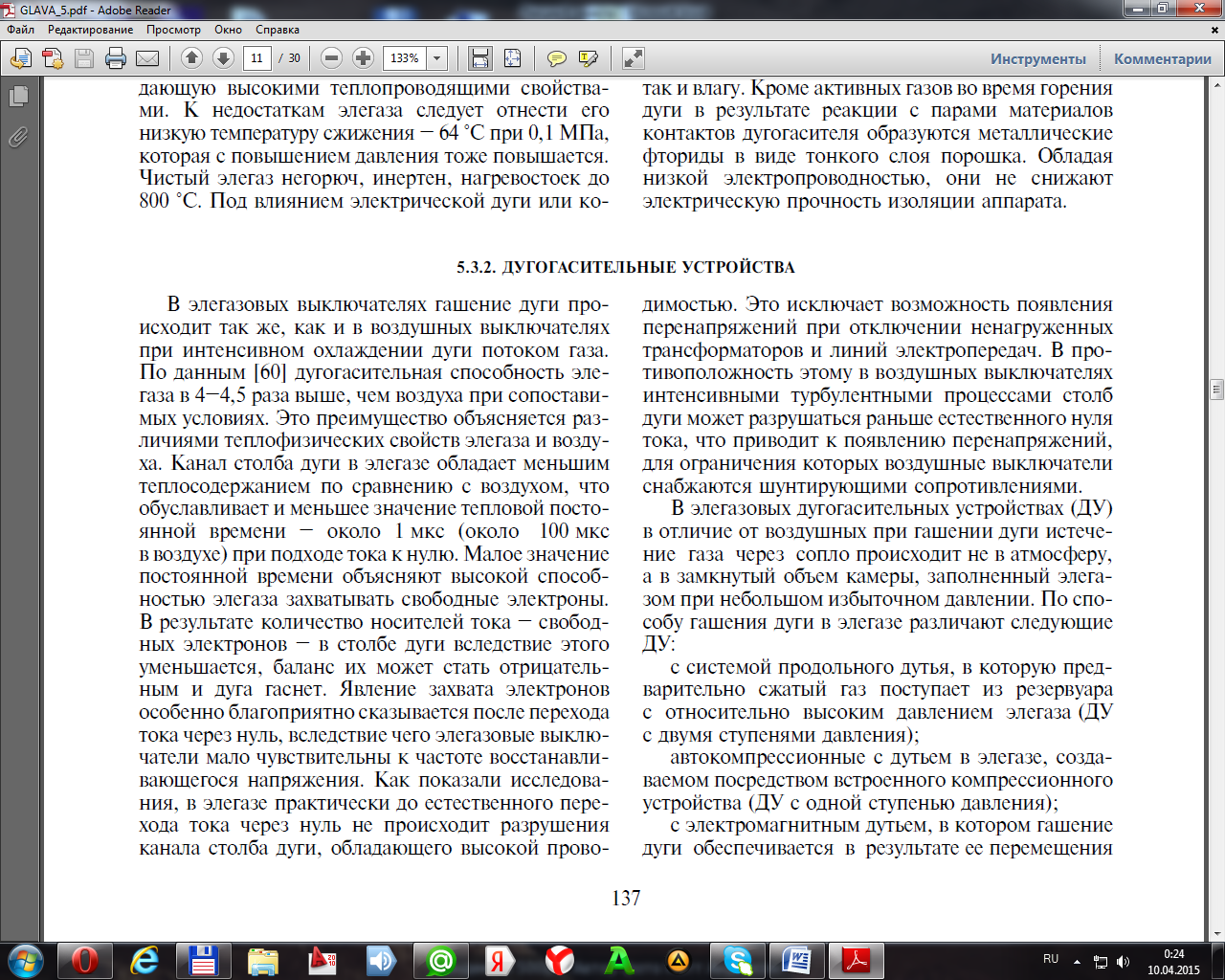Click the scrollbar down arrow
This screenshot has height=980, width=1225.
click(x=1216, y=933)
